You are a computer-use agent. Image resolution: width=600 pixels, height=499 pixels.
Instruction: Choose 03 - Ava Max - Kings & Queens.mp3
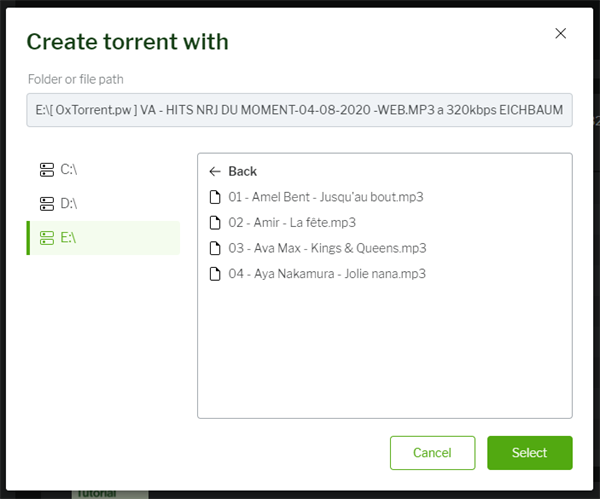(x=327, y=248)
